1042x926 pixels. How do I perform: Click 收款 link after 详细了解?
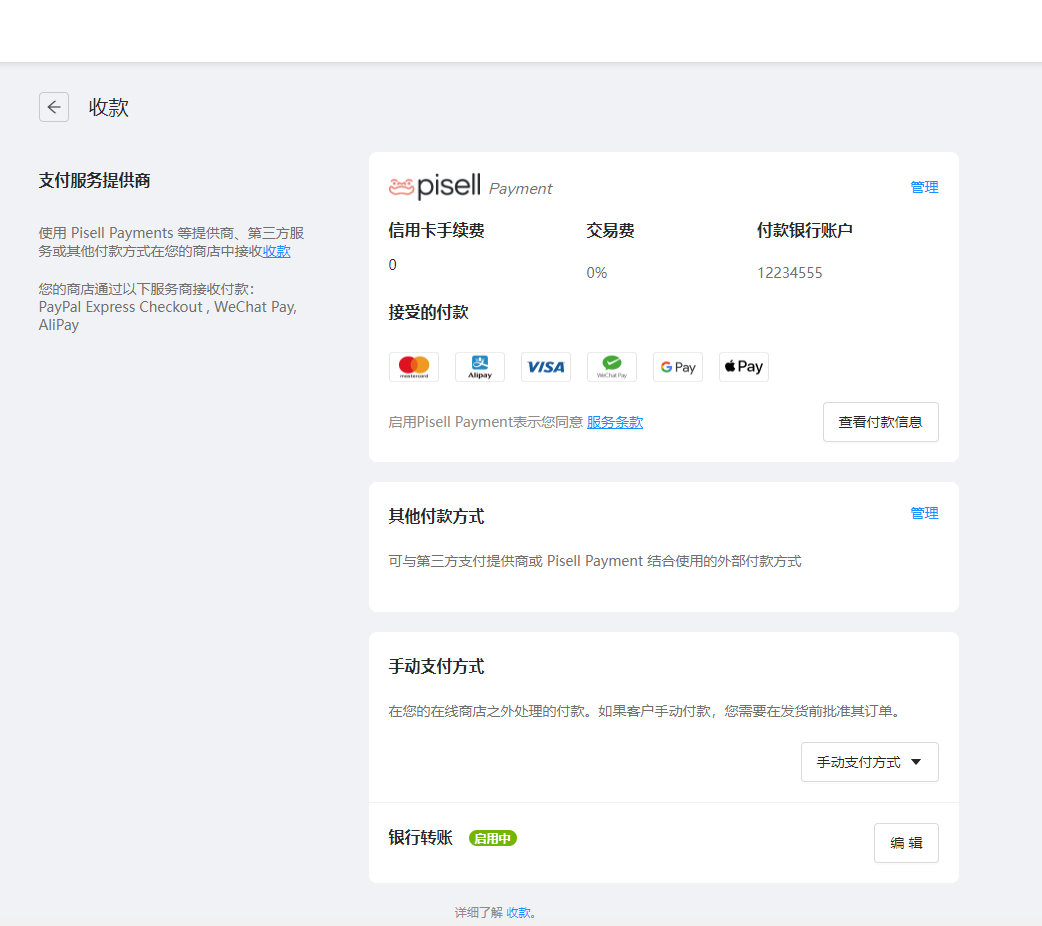(518, 913)
